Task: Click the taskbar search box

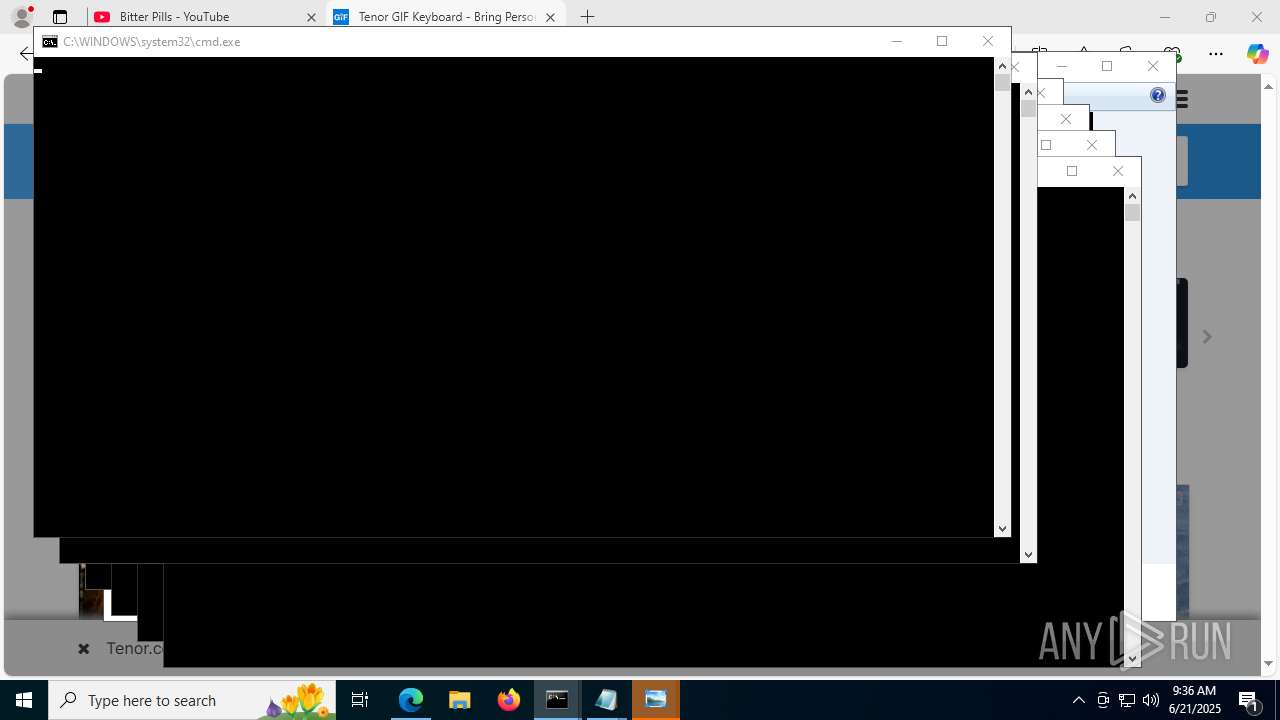Action: pyautogui.click(x=192, y=700)
